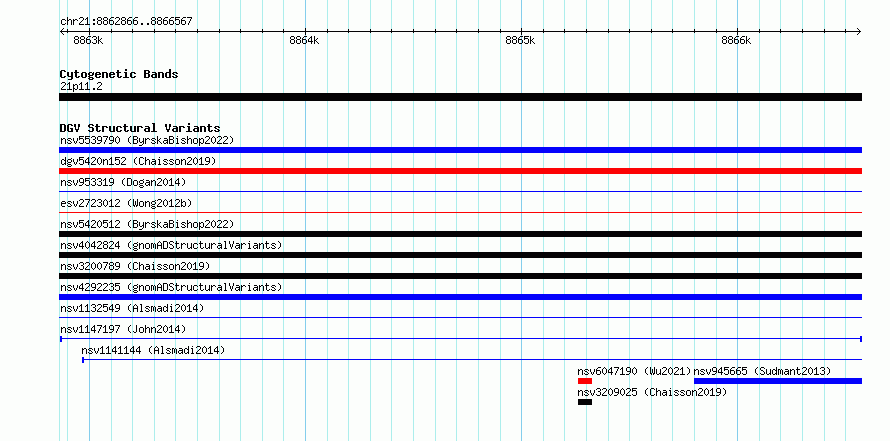Select the blue nsv4292235 variant bar
This screenshot has width=890, height=441.
pyautogui.click(x=460, y=297)
